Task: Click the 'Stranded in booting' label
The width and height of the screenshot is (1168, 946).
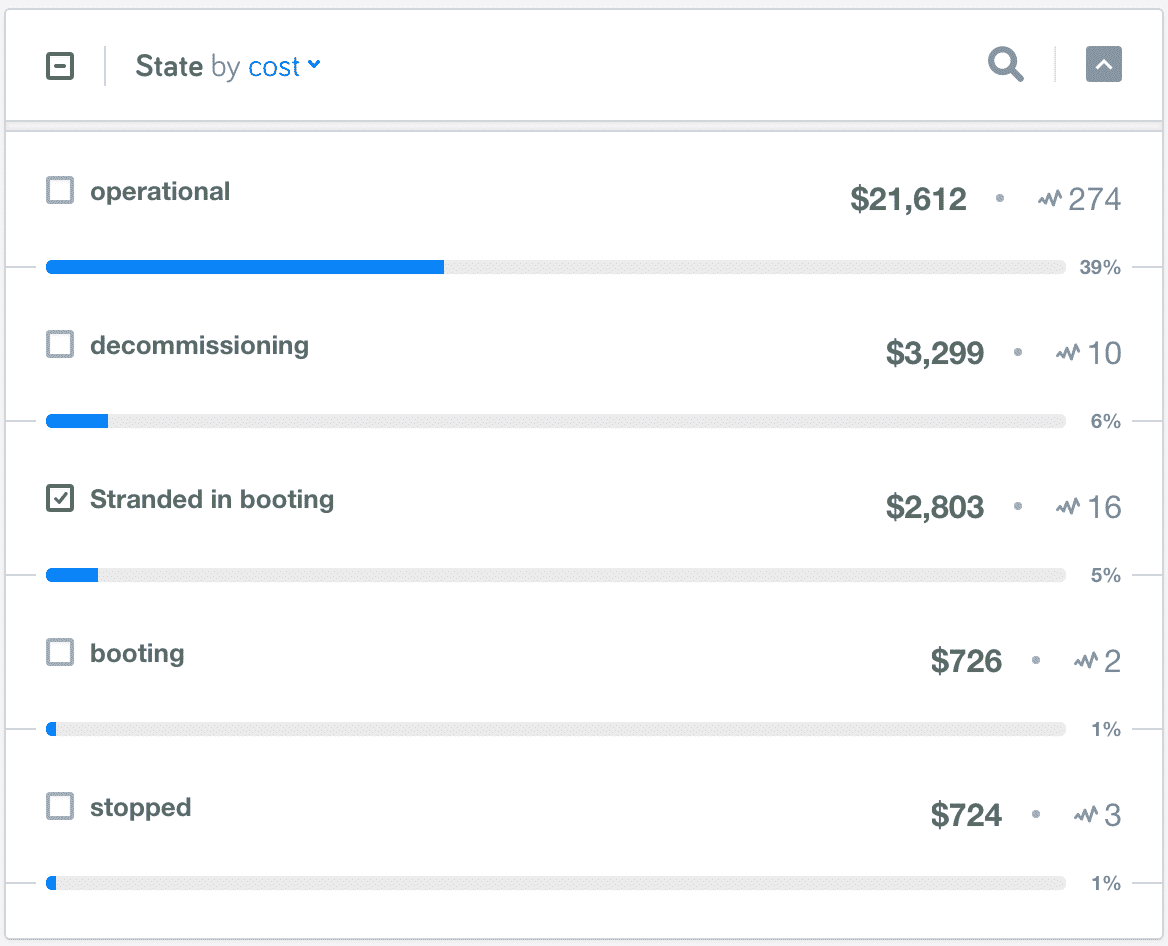Action: coord(212,500)
